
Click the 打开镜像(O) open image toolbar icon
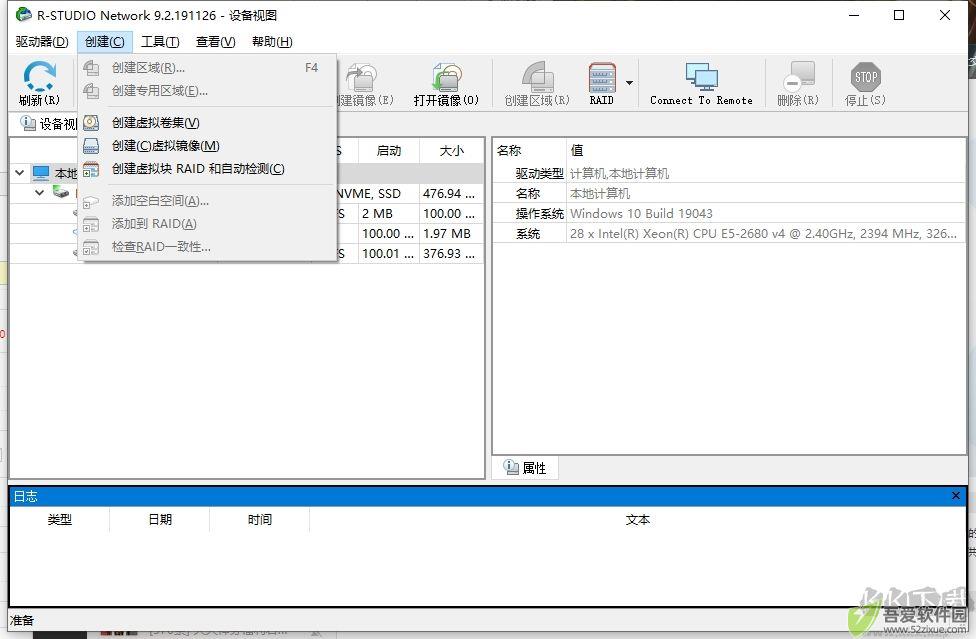tap(446, 83)
